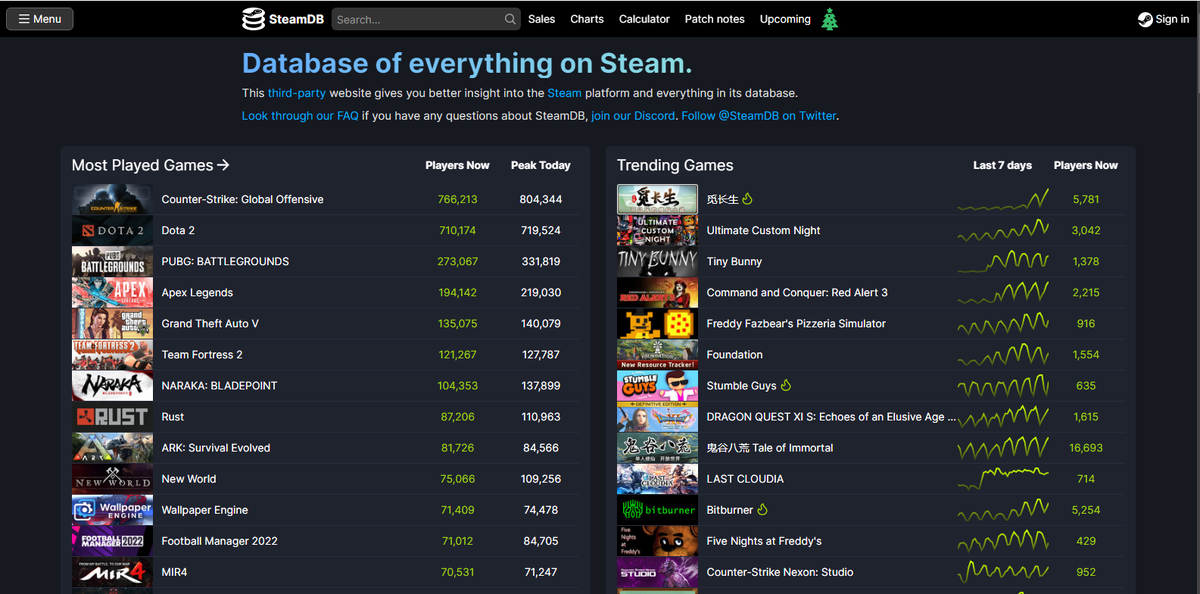Click the Counter-Strike Nexon: Studio thumbnail

coord(657,572)
